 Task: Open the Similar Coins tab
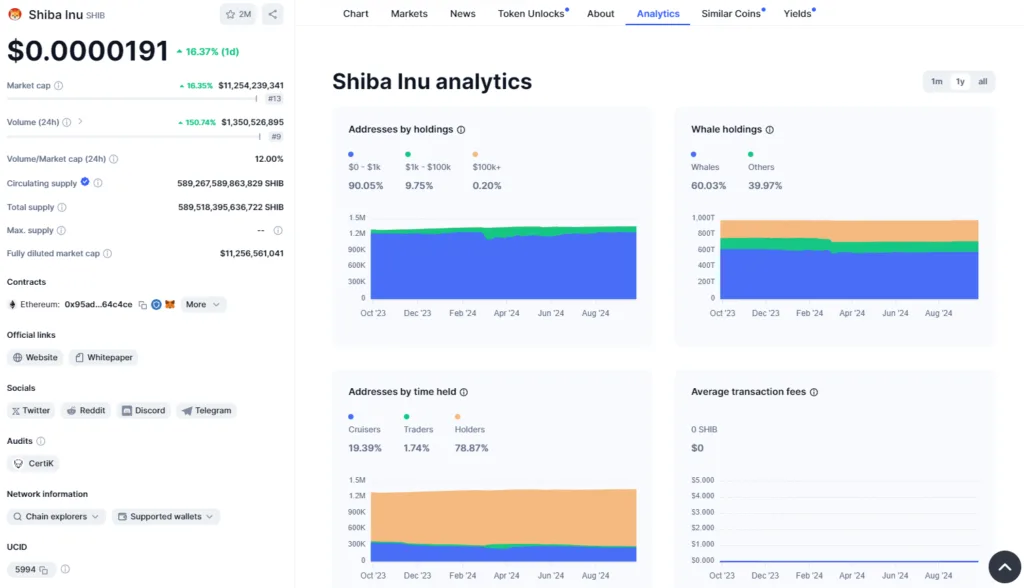click(731, 14)
